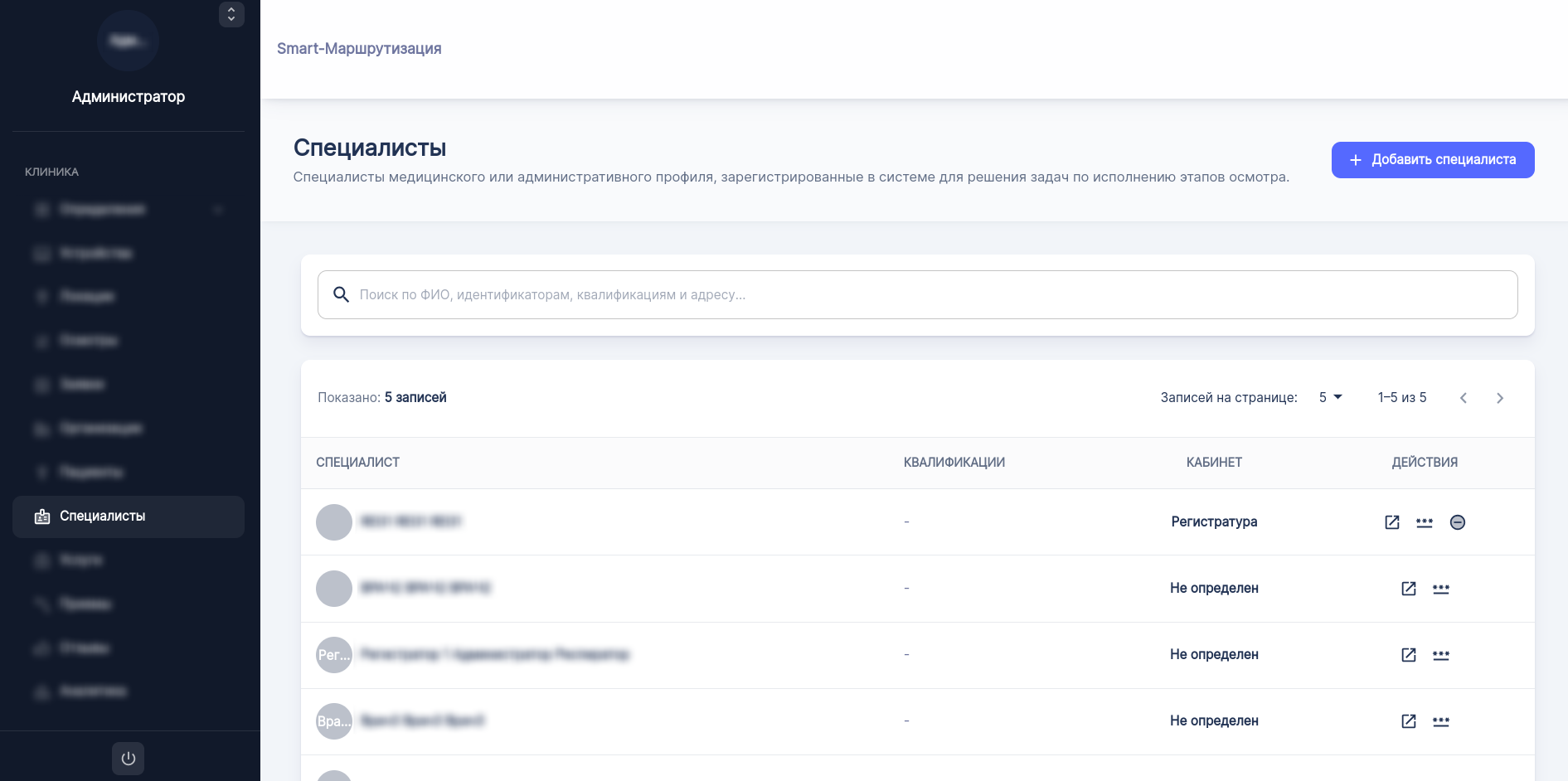1568x781 pixels.
Task: Click the magnifier icon in search bar
Action: [x=341, y=294]
